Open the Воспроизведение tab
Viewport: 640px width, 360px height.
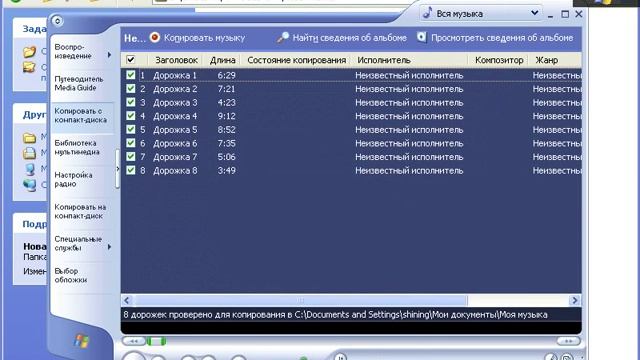pos(82,51)
